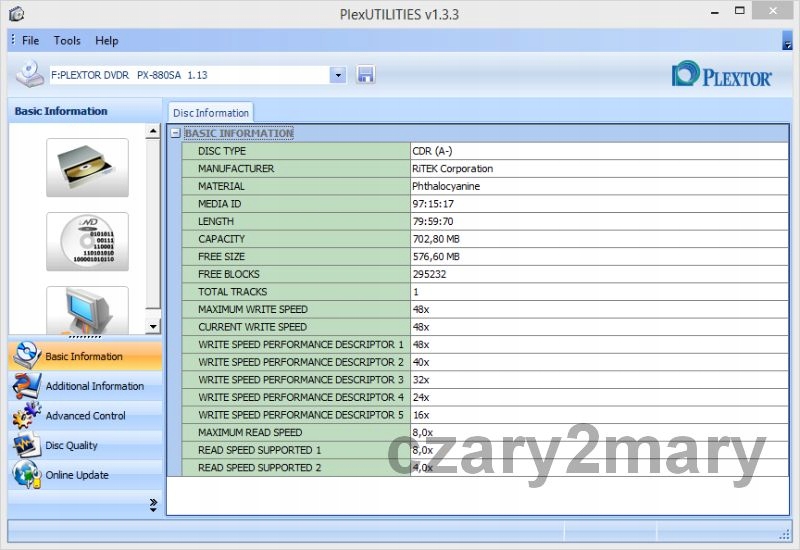Viewport: 800px width, 550px height.
Task: Open the Tools menu
Action: point(67,41)
